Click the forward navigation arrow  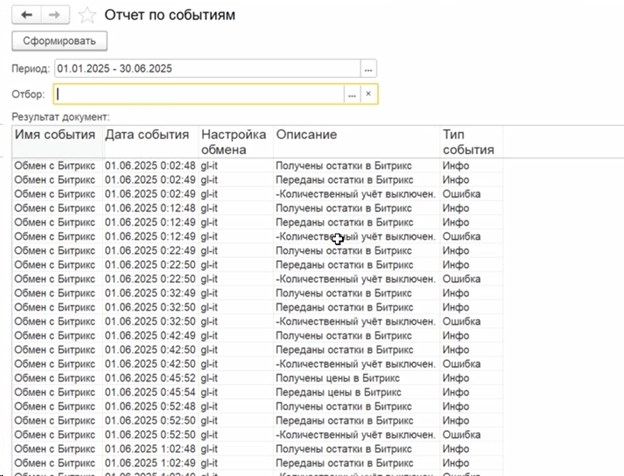click(54, 15)
